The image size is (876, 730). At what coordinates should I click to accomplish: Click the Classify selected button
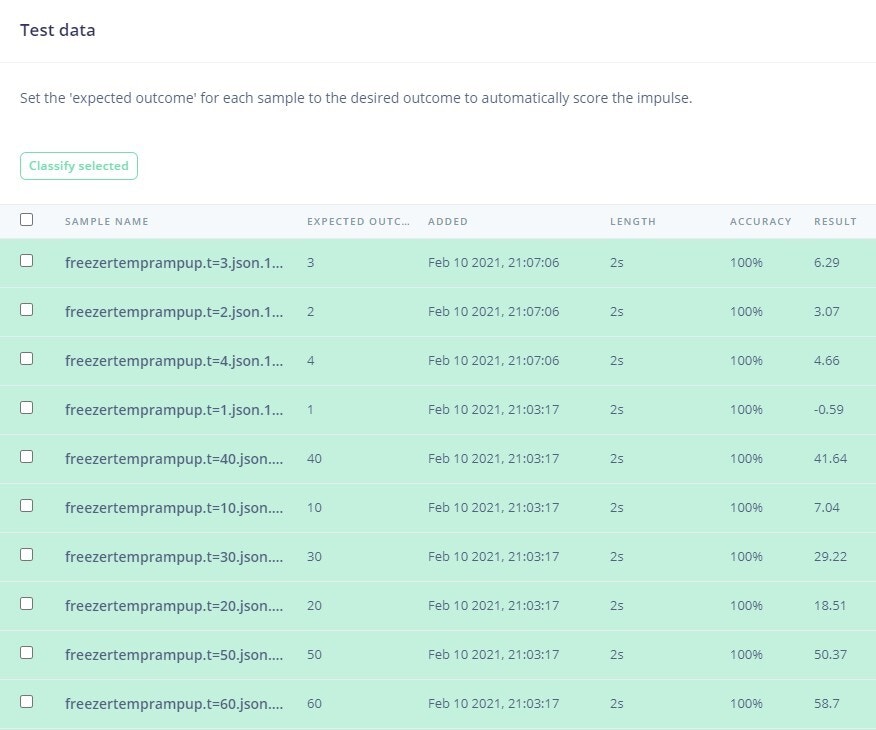(79, 166)
